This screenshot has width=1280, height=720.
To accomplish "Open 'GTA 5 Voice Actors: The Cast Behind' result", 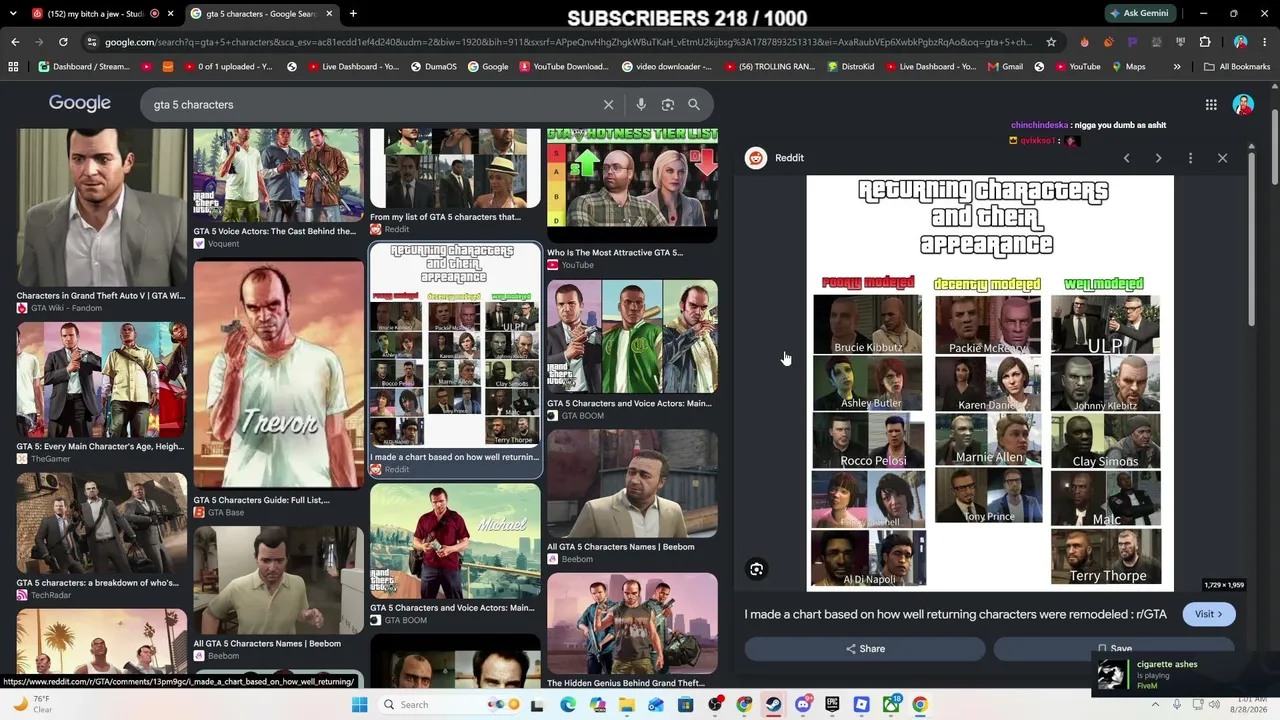I will 279,188.
